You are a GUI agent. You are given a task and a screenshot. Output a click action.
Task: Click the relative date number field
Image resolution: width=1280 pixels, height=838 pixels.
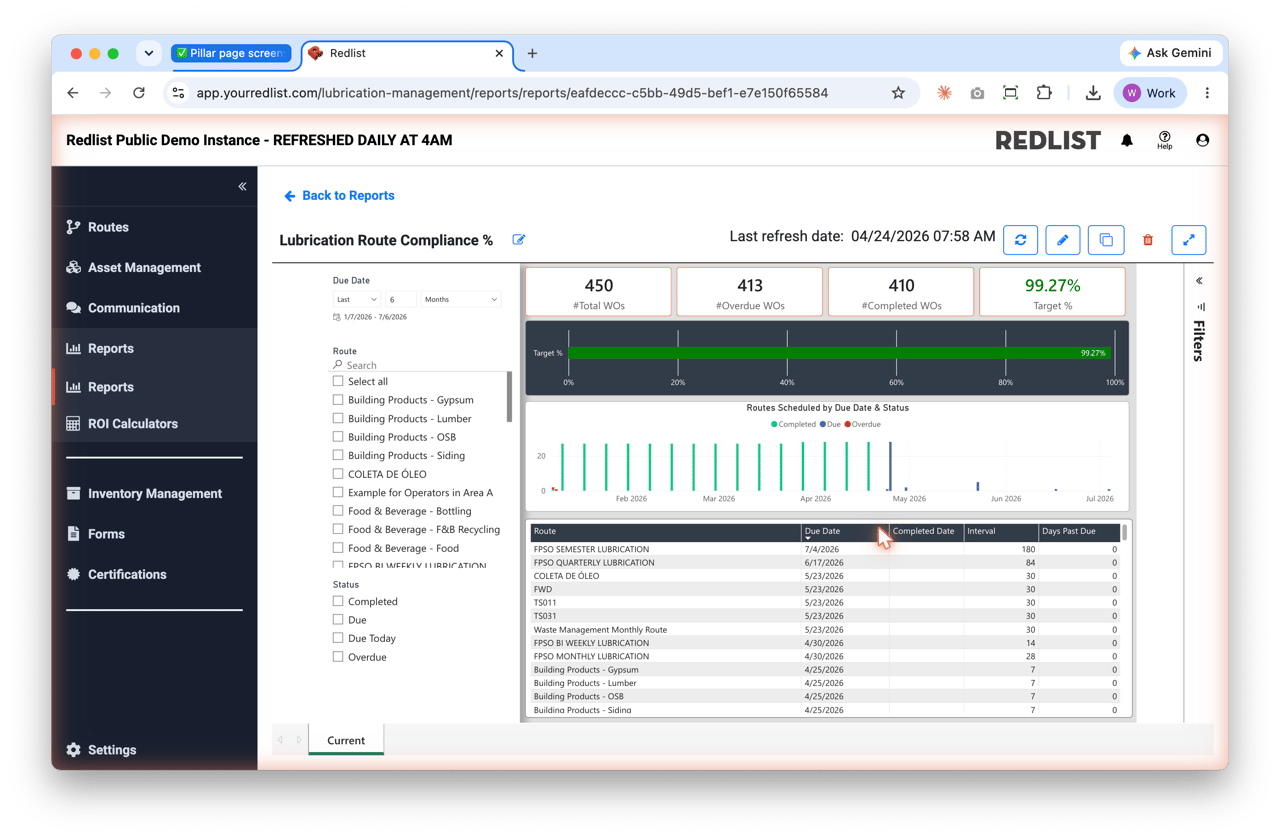click(400, 299)
